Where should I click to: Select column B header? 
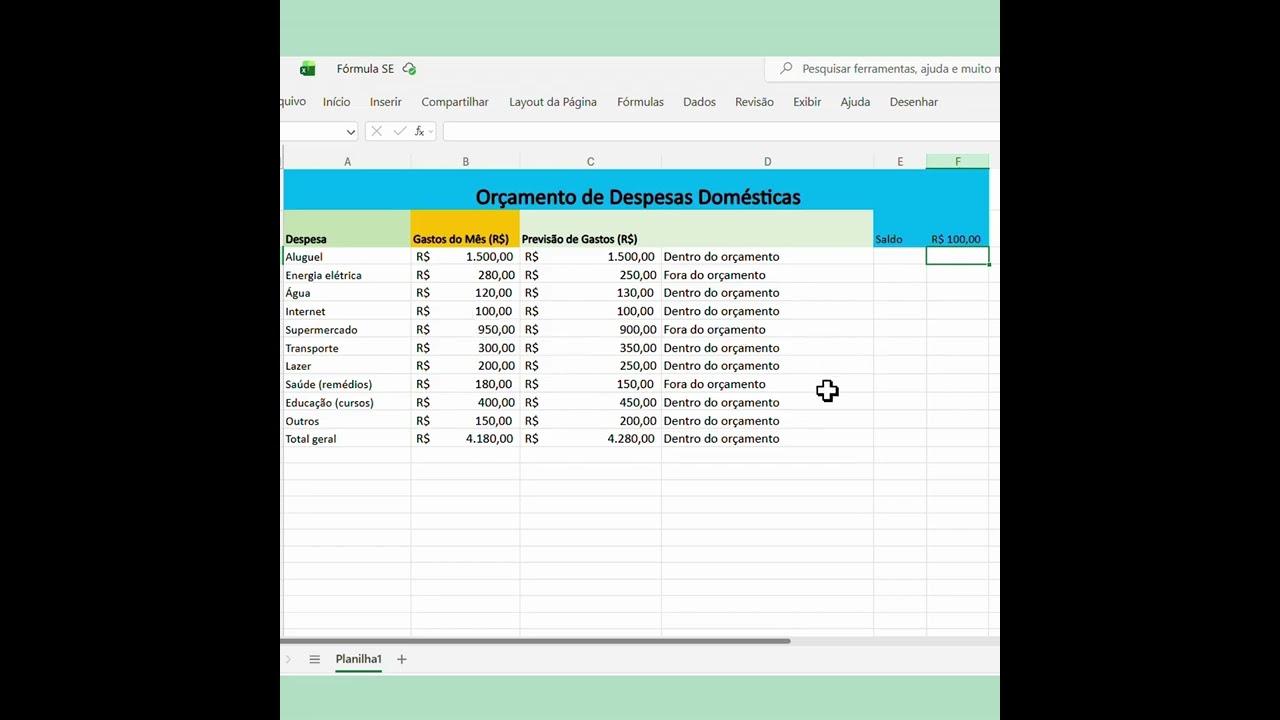[465, 161]
